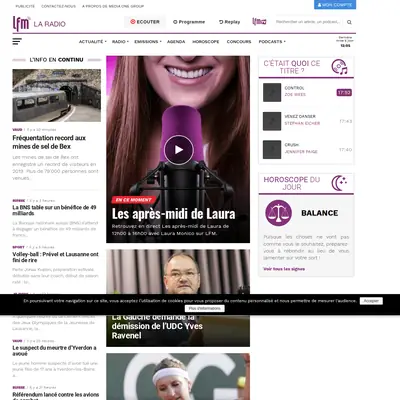400x400 pixels.
Task: Expand the Radio dropdown menu
Action: (x=120, y=42)
